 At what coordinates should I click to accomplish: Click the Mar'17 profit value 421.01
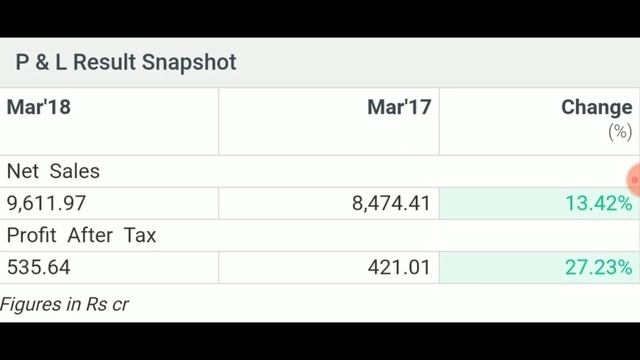coord(399,267)
